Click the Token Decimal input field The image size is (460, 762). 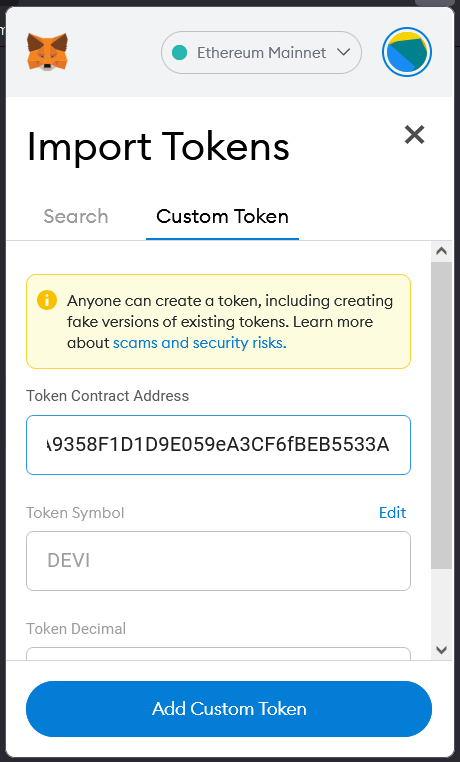tap(219, 654)
